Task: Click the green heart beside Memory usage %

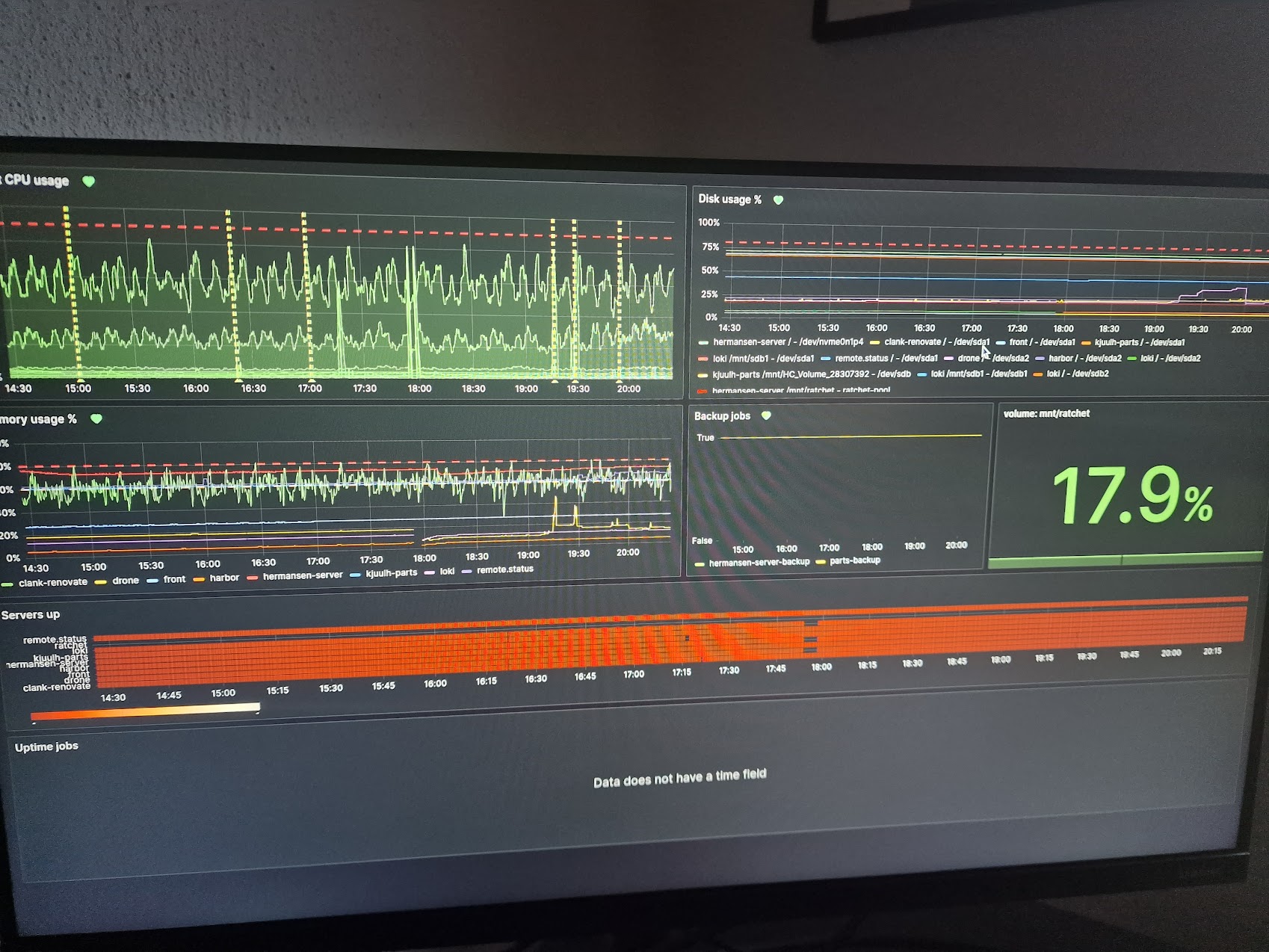Action: coord(96,419)
